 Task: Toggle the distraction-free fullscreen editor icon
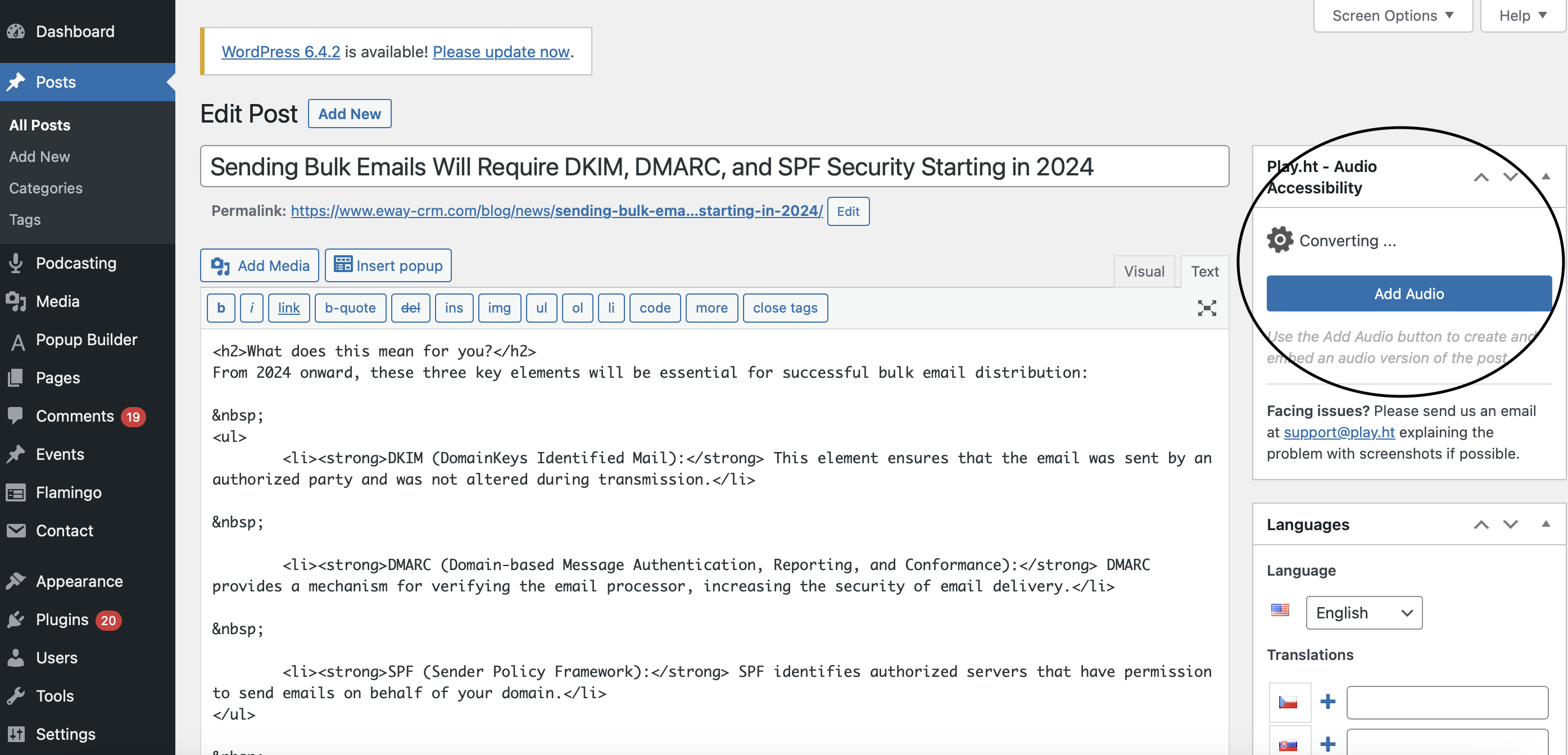(1207, 308)
